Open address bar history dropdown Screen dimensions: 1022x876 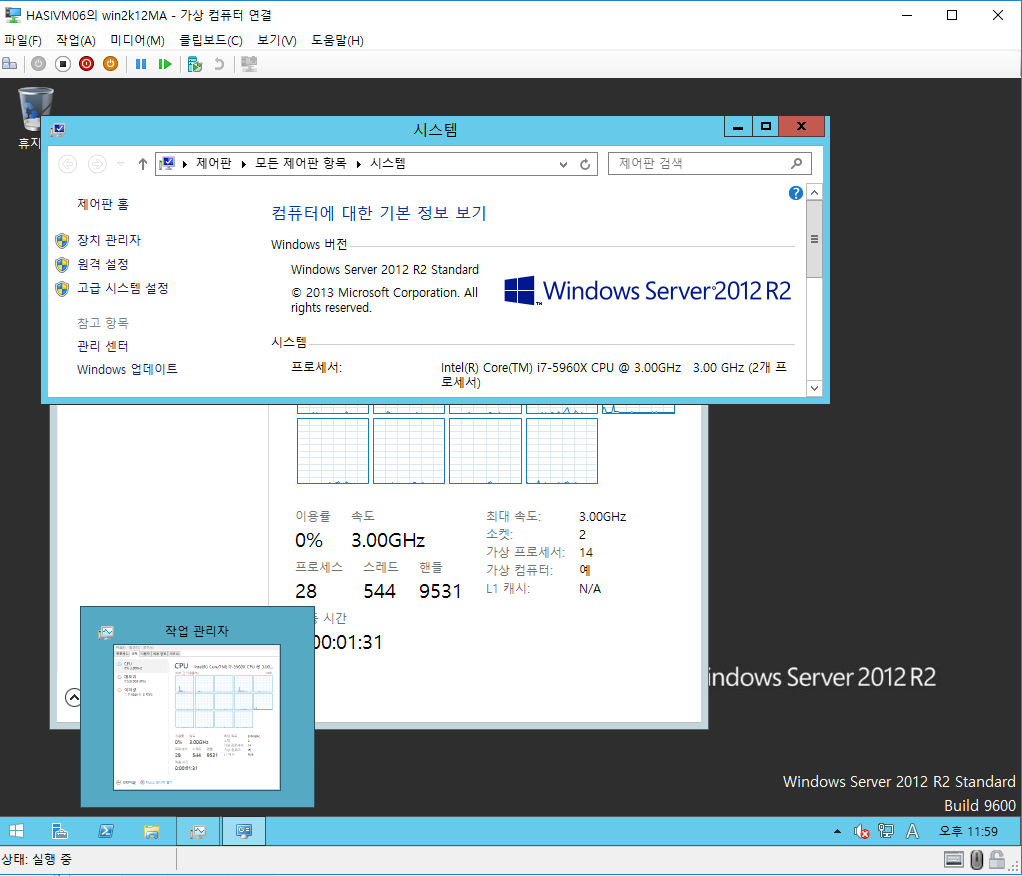click(x=563, y=164)
